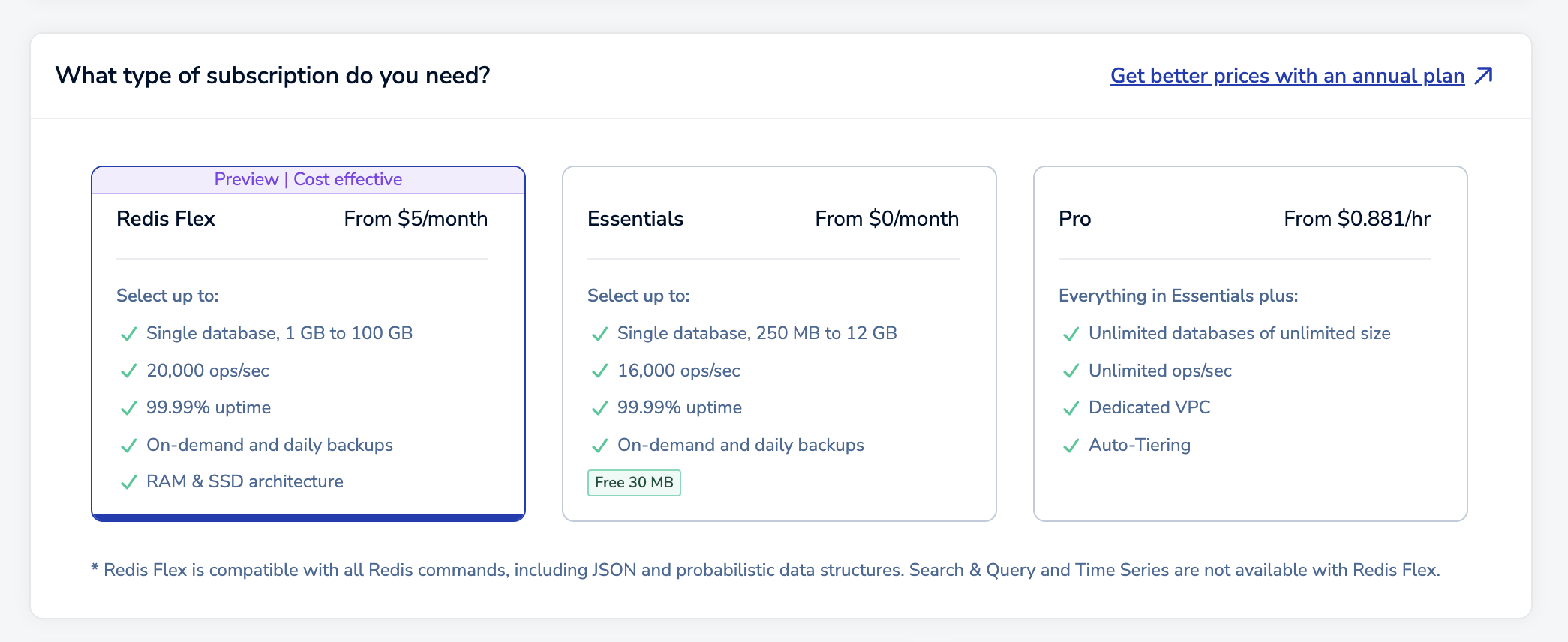Click checkmark next to 20,000 ops/sec

pyautogui.click(x=129, y=371)
